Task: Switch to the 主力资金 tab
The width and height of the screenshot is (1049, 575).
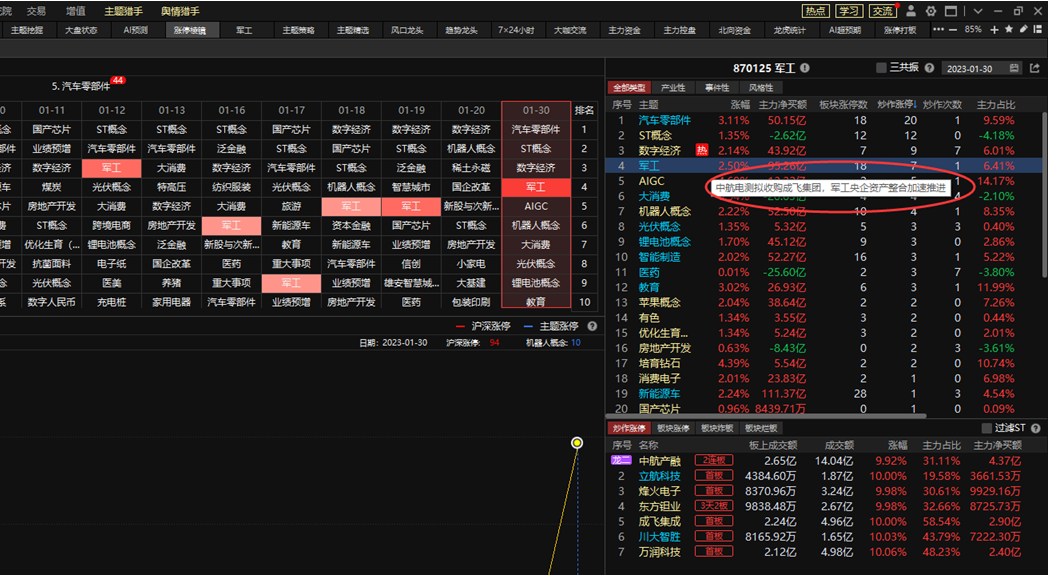Action: pyautogui.click(x=625, y=30)
